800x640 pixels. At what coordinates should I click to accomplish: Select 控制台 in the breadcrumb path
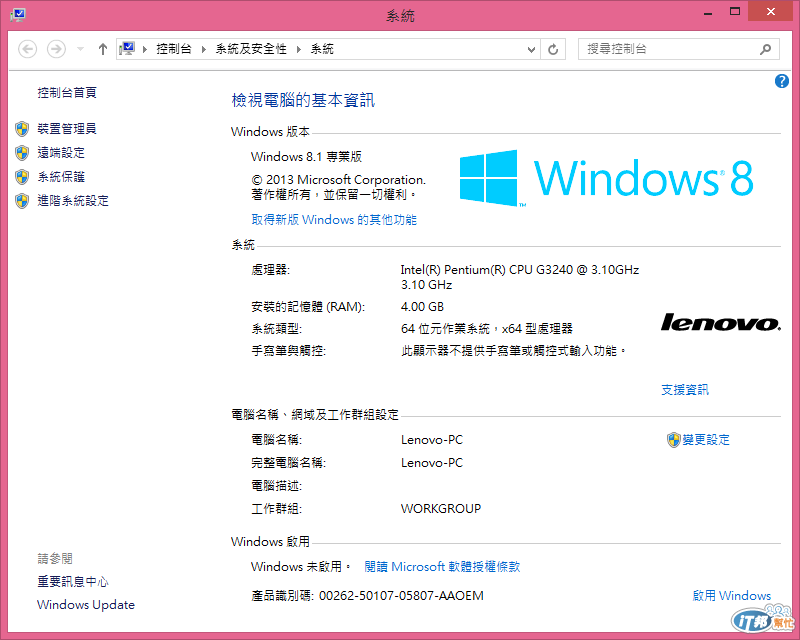[174, 49]
